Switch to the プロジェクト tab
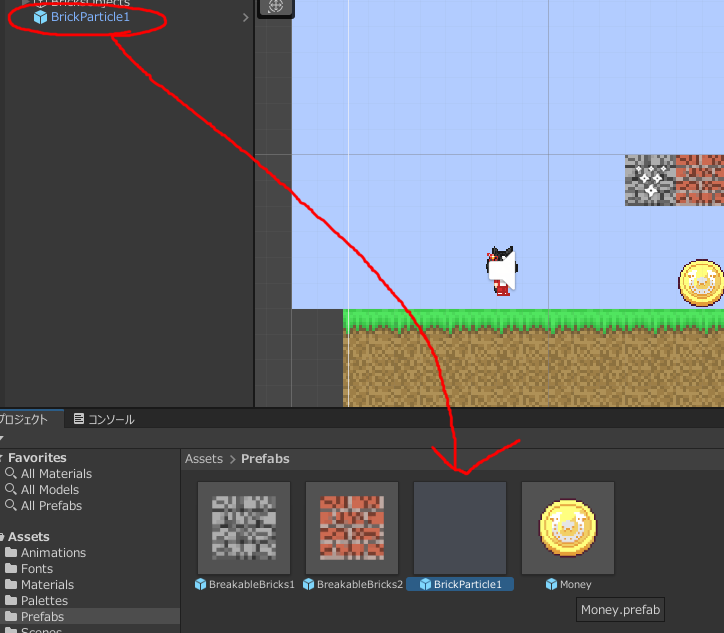 24,419
